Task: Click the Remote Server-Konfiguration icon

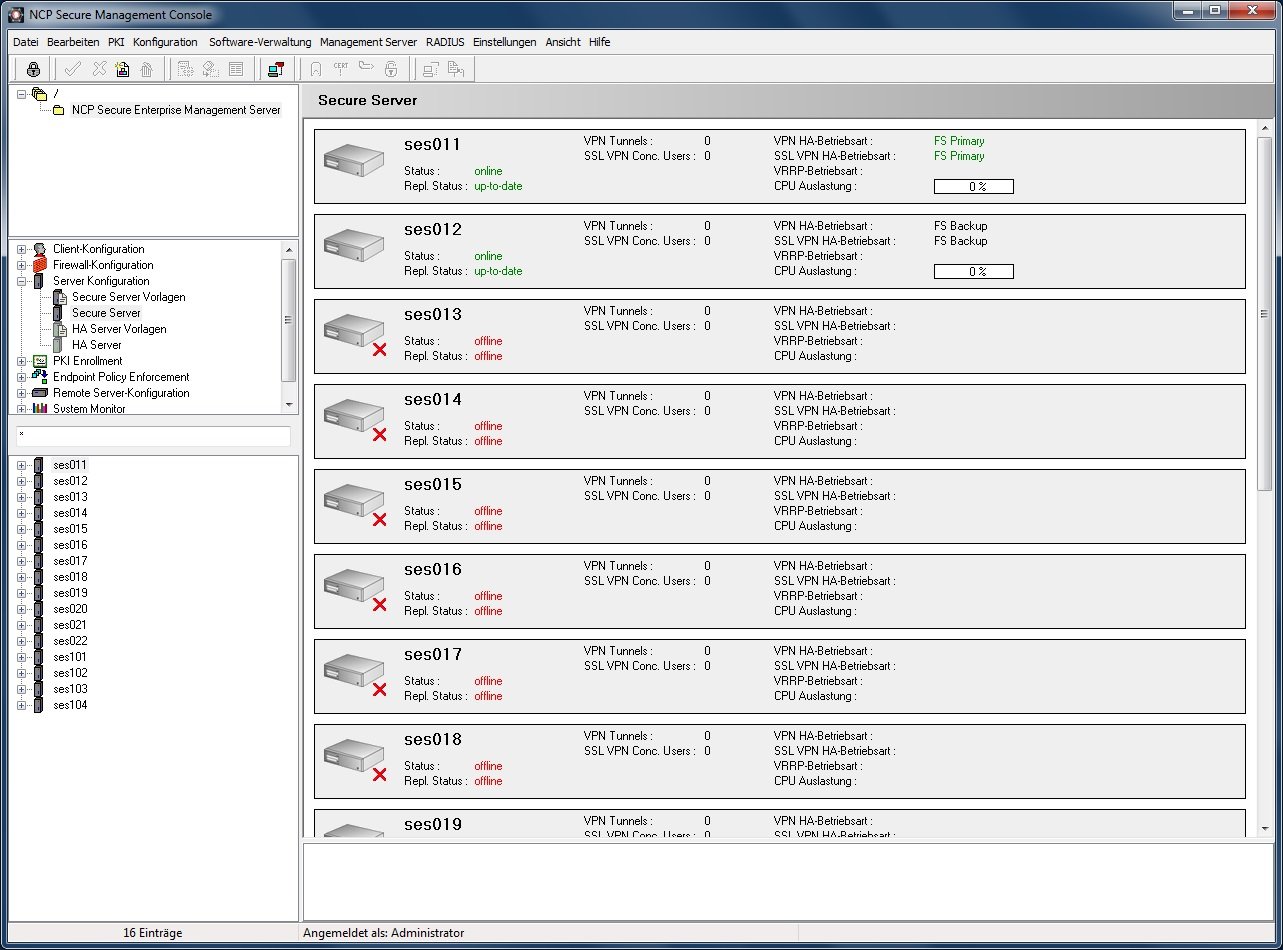Action: 40,393
